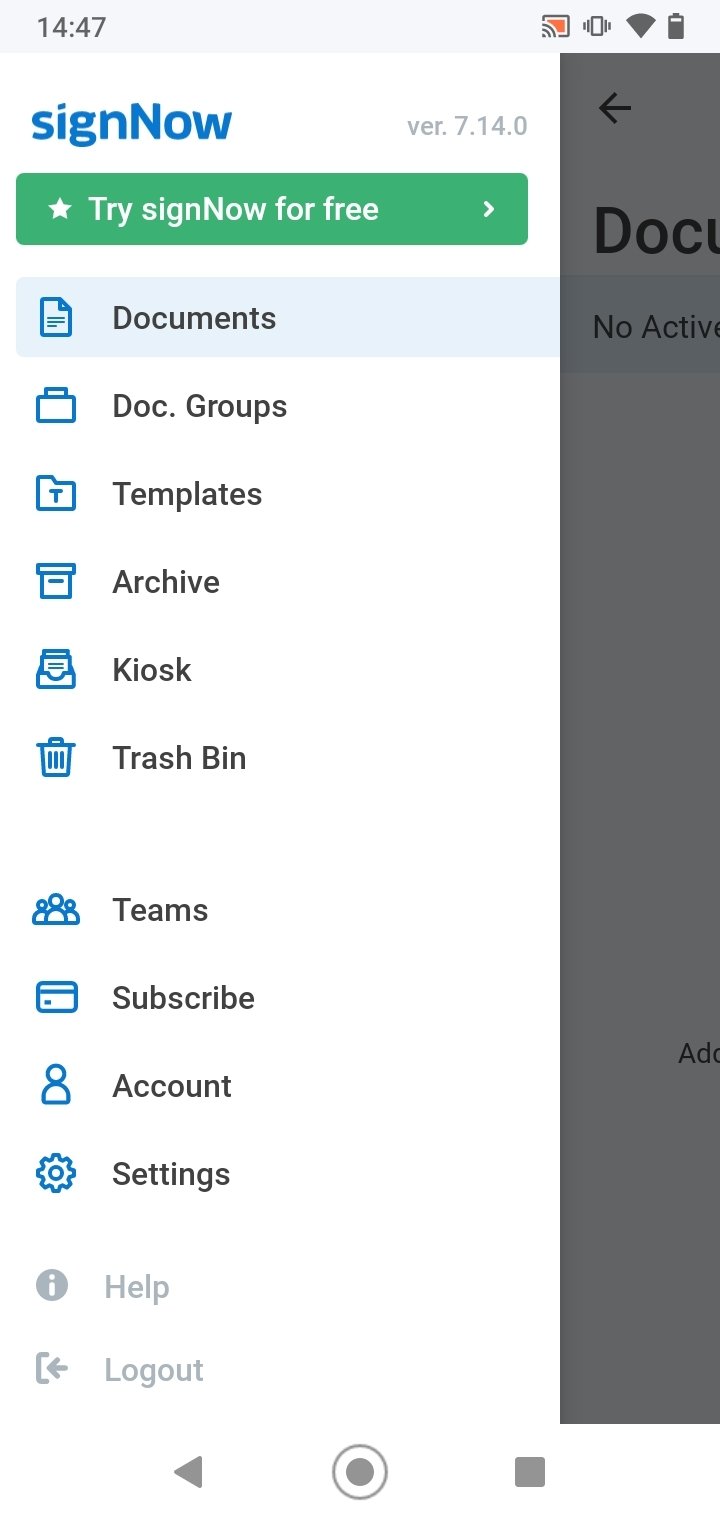Tap Try signNow for free button

tap(272, 209)
